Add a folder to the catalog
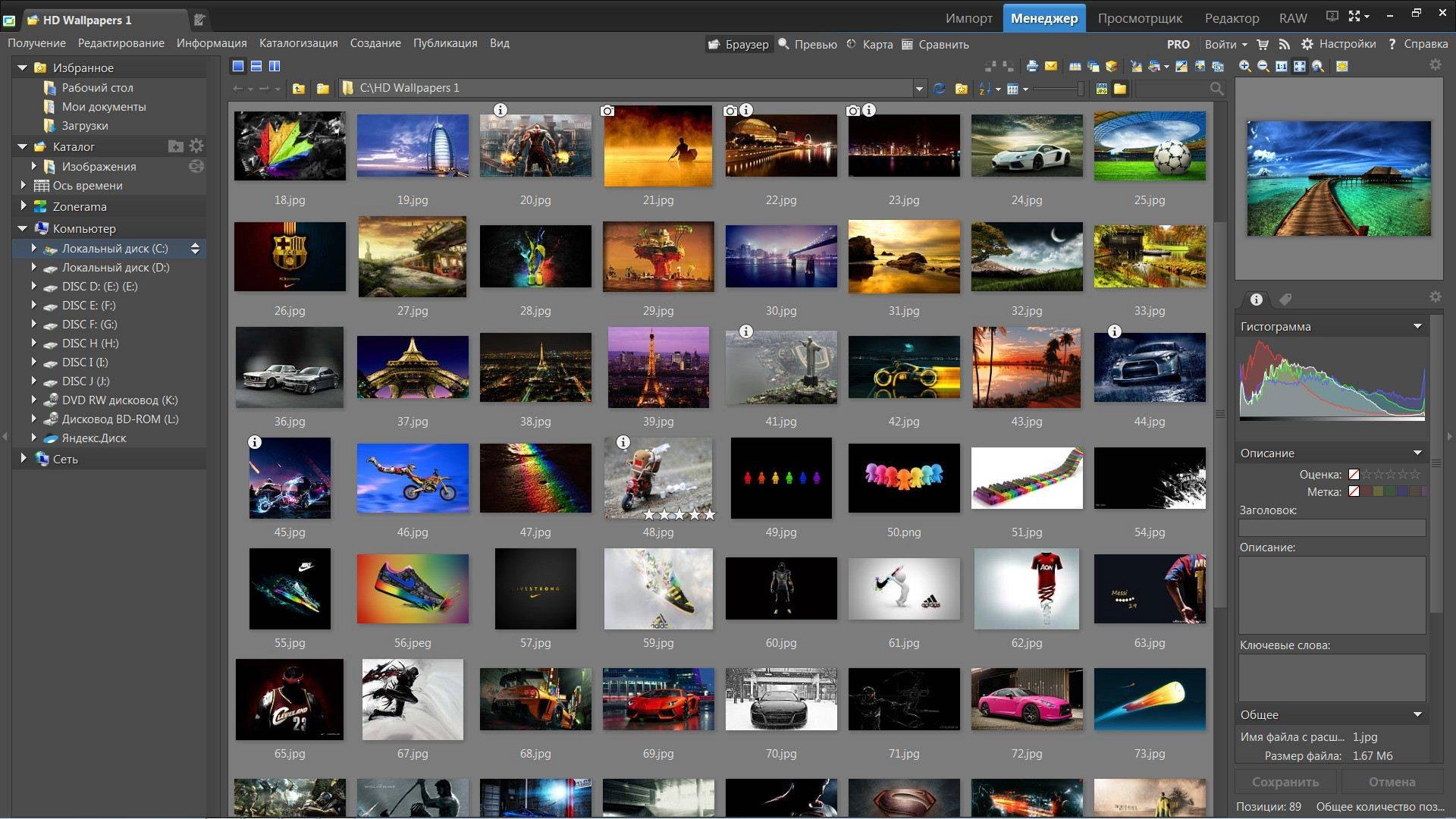1456x819 pixels. (175, 146)
